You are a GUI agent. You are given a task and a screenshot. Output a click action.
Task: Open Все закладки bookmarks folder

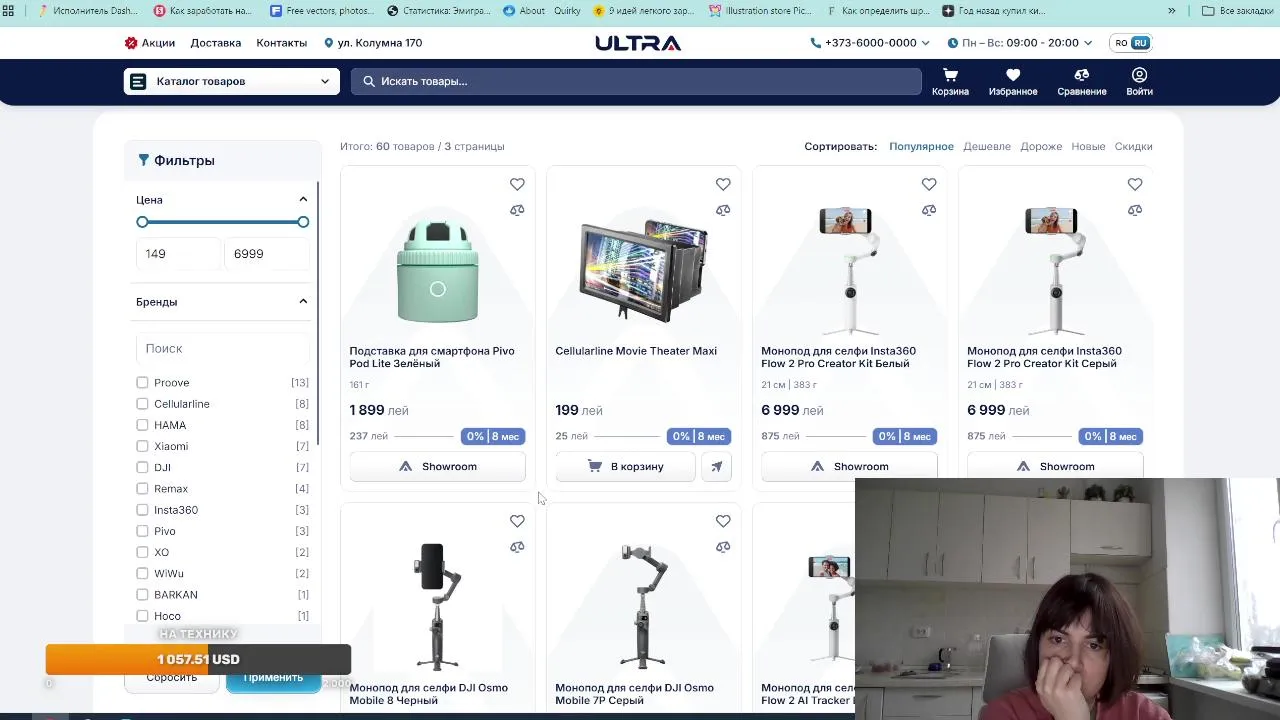(1237, 11)
